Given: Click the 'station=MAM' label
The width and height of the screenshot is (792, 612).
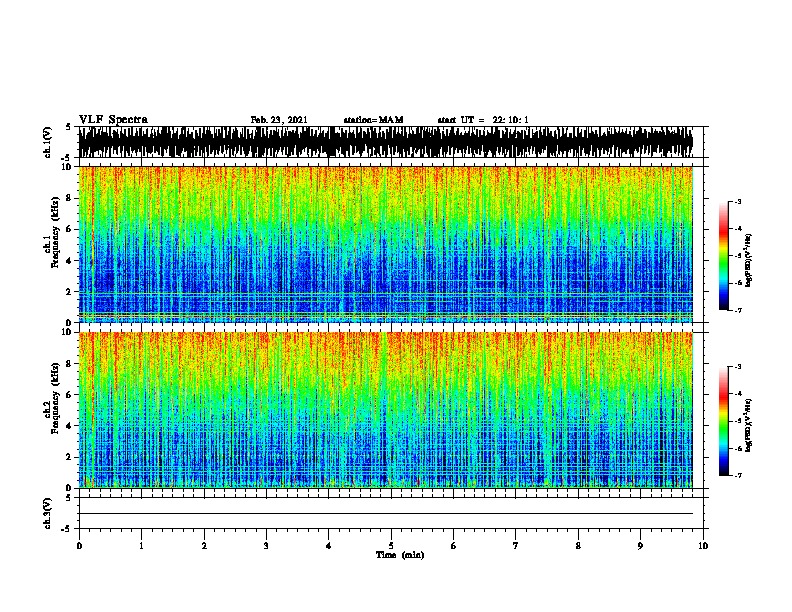Looking at the screenshot, I should [373, 120].
